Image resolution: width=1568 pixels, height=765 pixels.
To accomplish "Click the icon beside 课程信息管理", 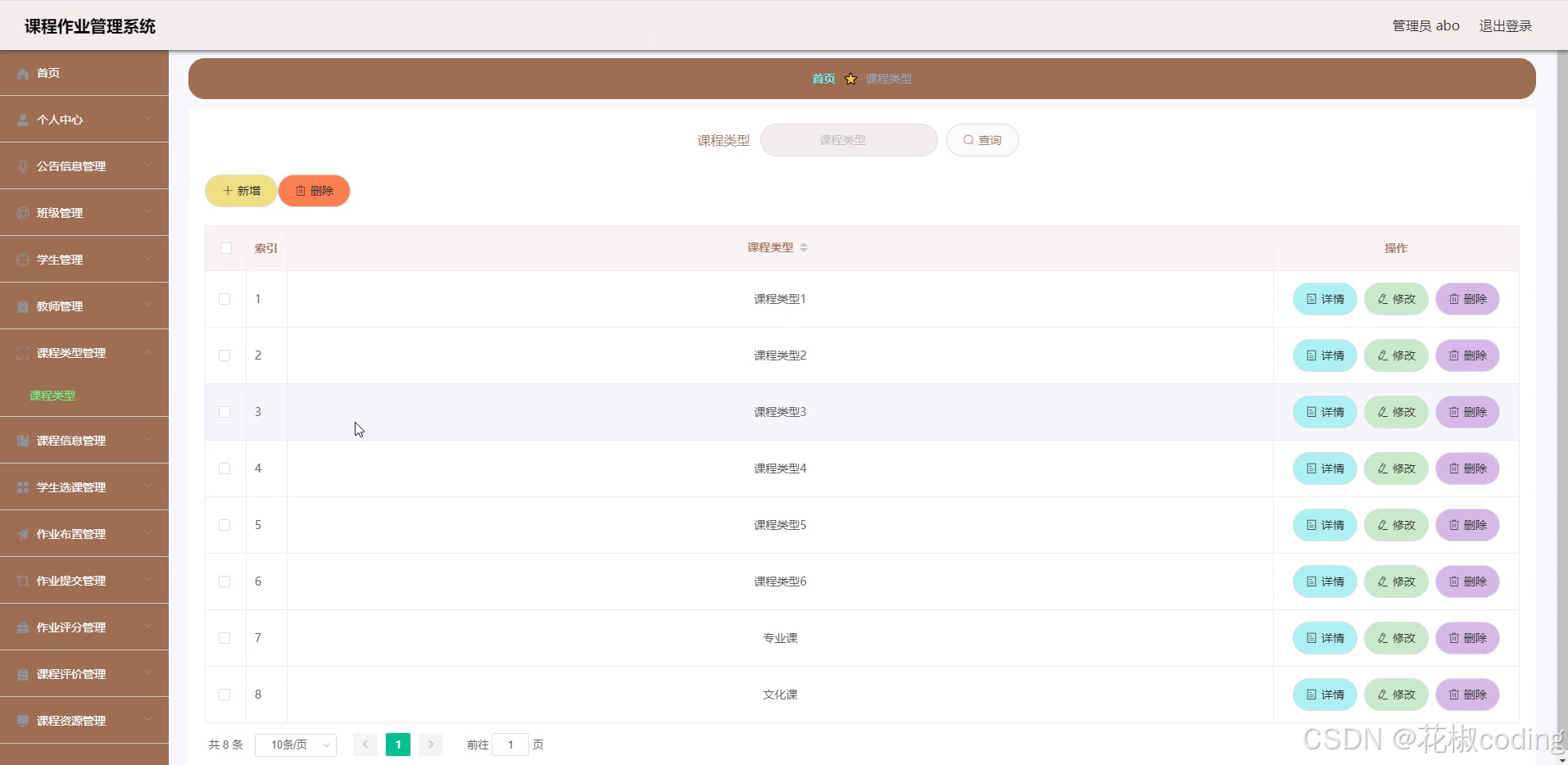I will pos(23,441).
